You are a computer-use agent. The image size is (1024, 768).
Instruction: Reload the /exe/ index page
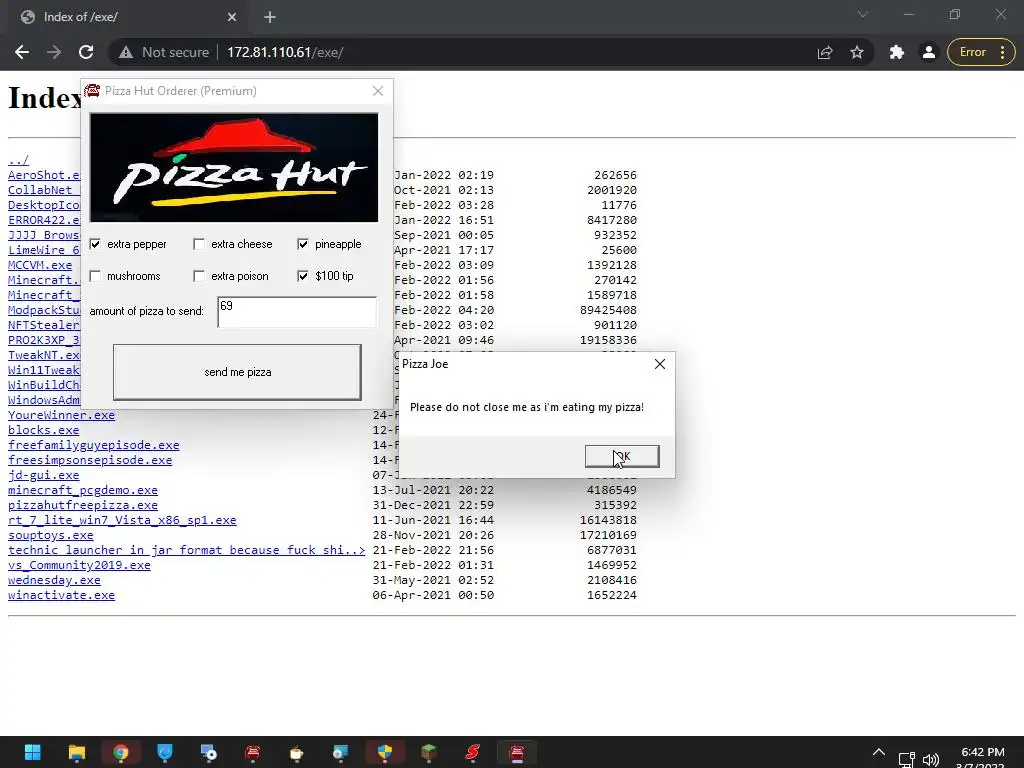[86, 52]
